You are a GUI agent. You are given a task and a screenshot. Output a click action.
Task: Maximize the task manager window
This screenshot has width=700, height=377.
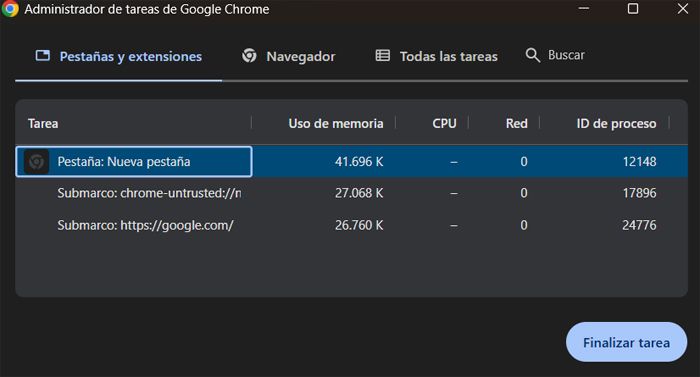633,9
